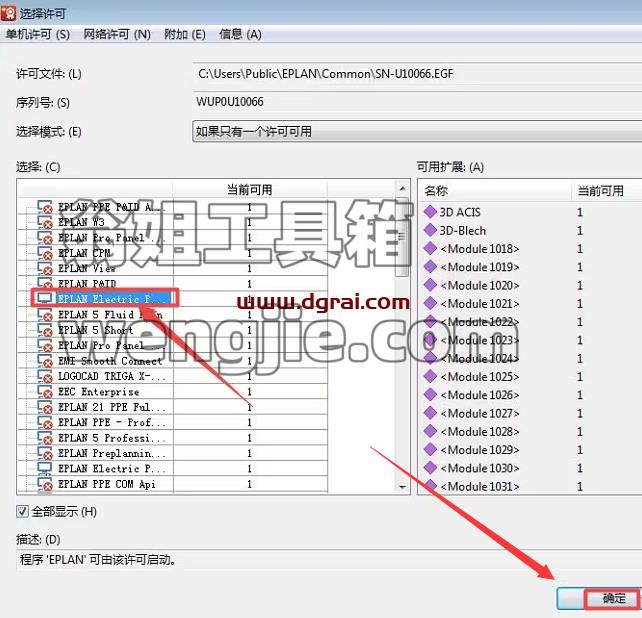Click the 序列号 WUP0U10066 field
This screenshot has height=618, width=642.
click(x=417, y=102)
